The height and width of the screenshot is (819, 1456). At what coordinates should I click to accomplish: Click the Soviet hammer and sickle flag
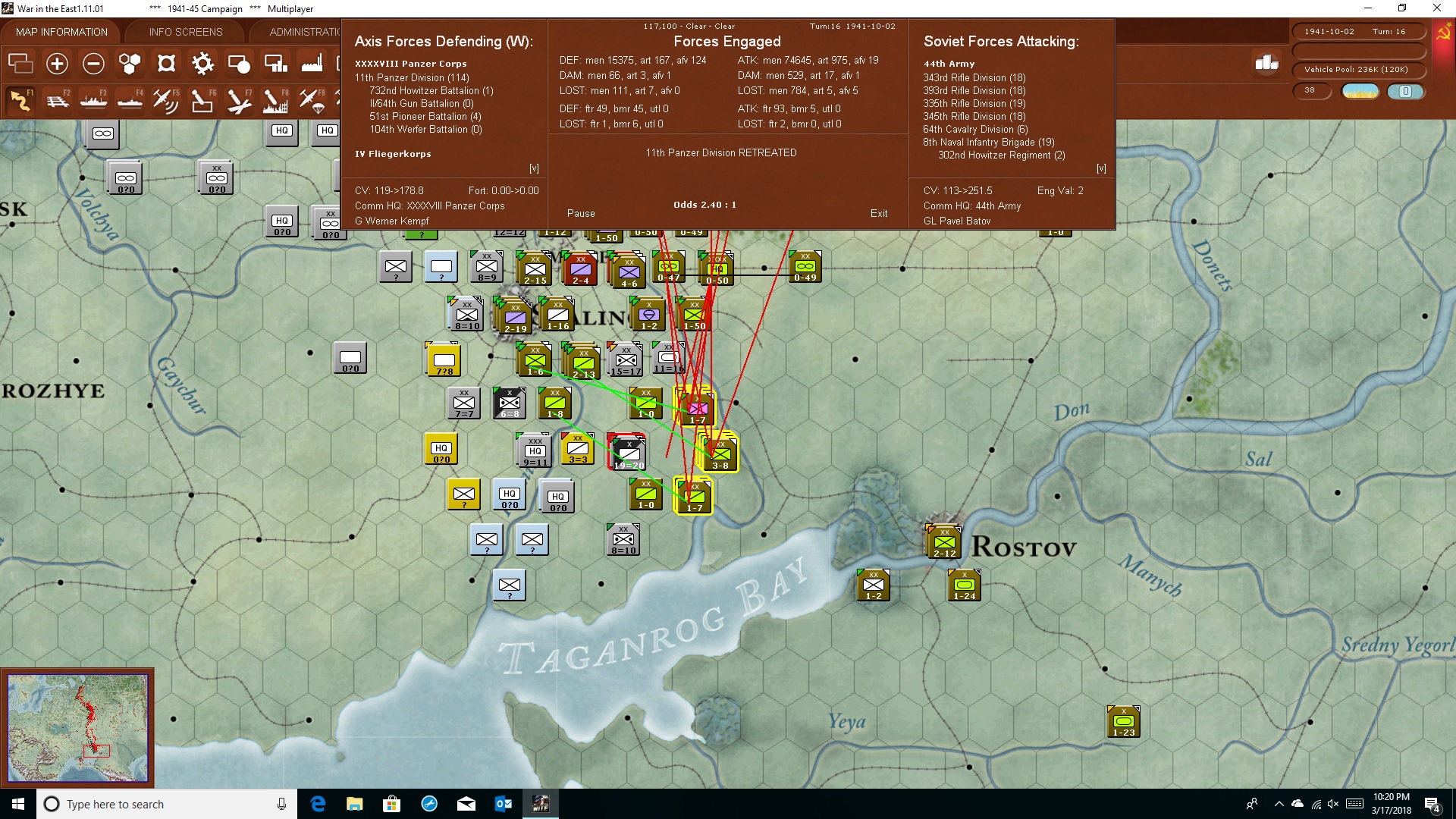1443,32
